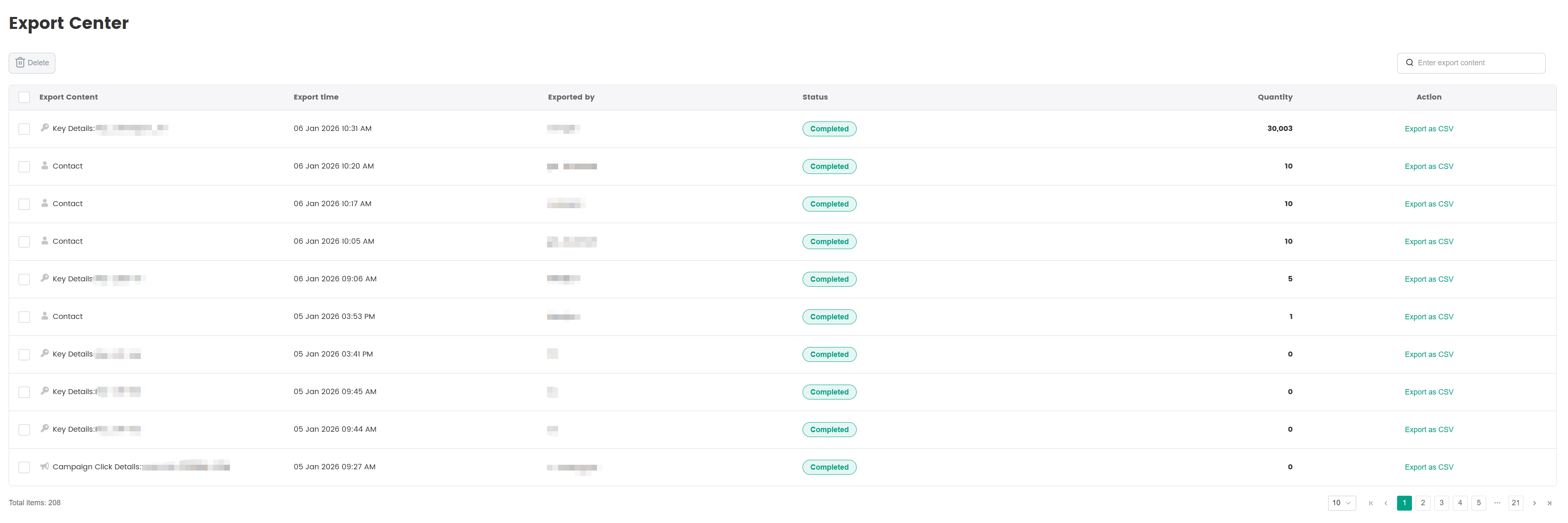Click the key icon in the 10:31 AM row
The height and width of the screenshot is (523, 1568).
tap(45, 128)
